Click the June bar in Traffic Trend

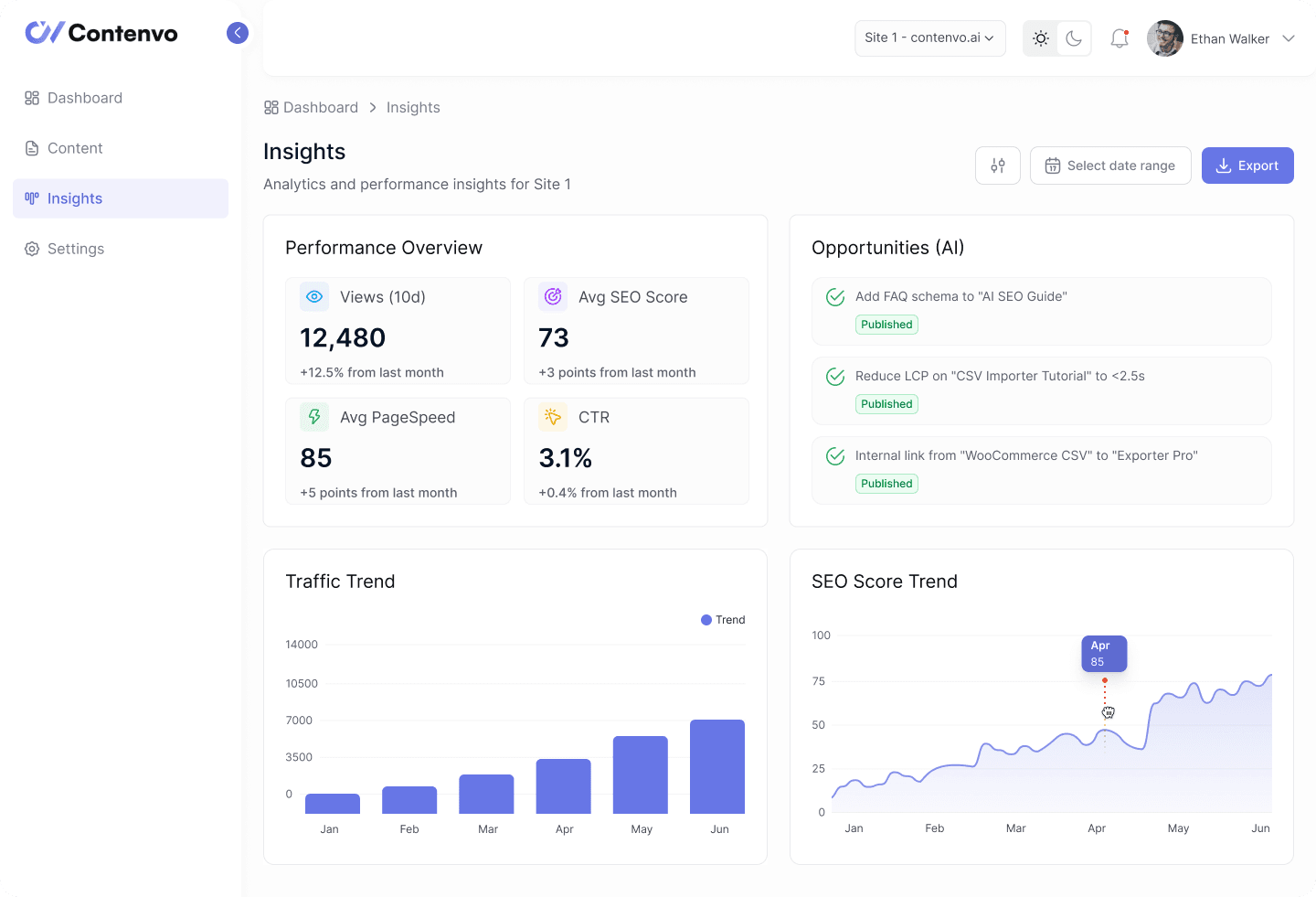point(717,766)
